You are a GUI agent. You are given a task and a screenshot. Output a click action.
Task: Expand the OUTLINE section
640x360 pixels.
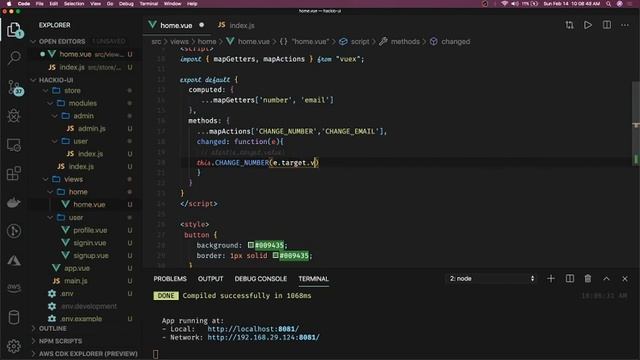pos(53,329)
